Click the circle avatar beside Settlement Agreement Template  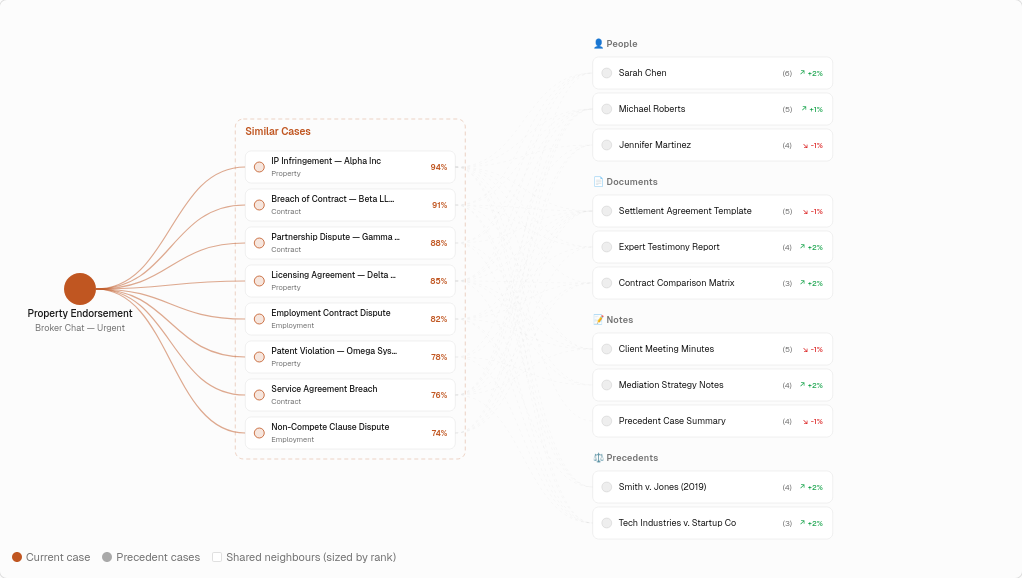pos(606,211)
